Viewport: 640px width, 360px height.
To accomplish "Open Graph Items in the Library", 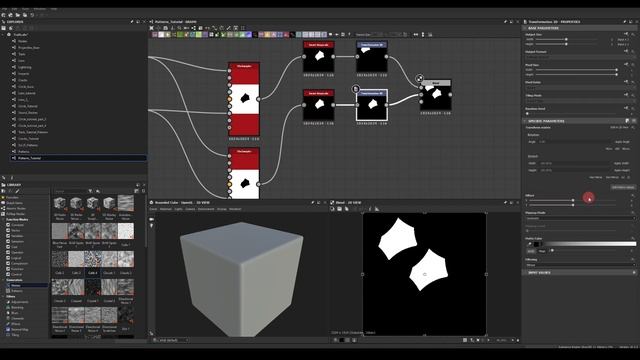I will pyautogui.click(x=14, y=203).
